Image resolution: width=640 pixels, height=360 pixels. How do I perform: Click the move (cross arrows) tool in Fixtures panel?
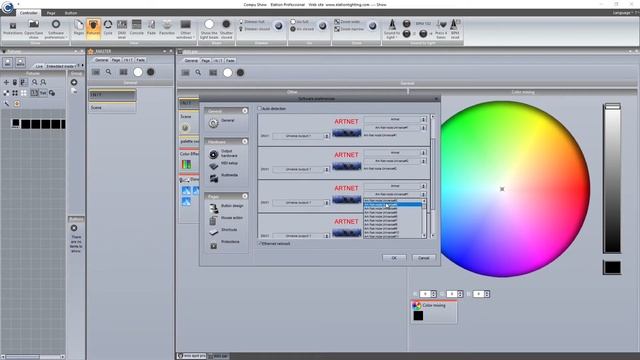6,82
